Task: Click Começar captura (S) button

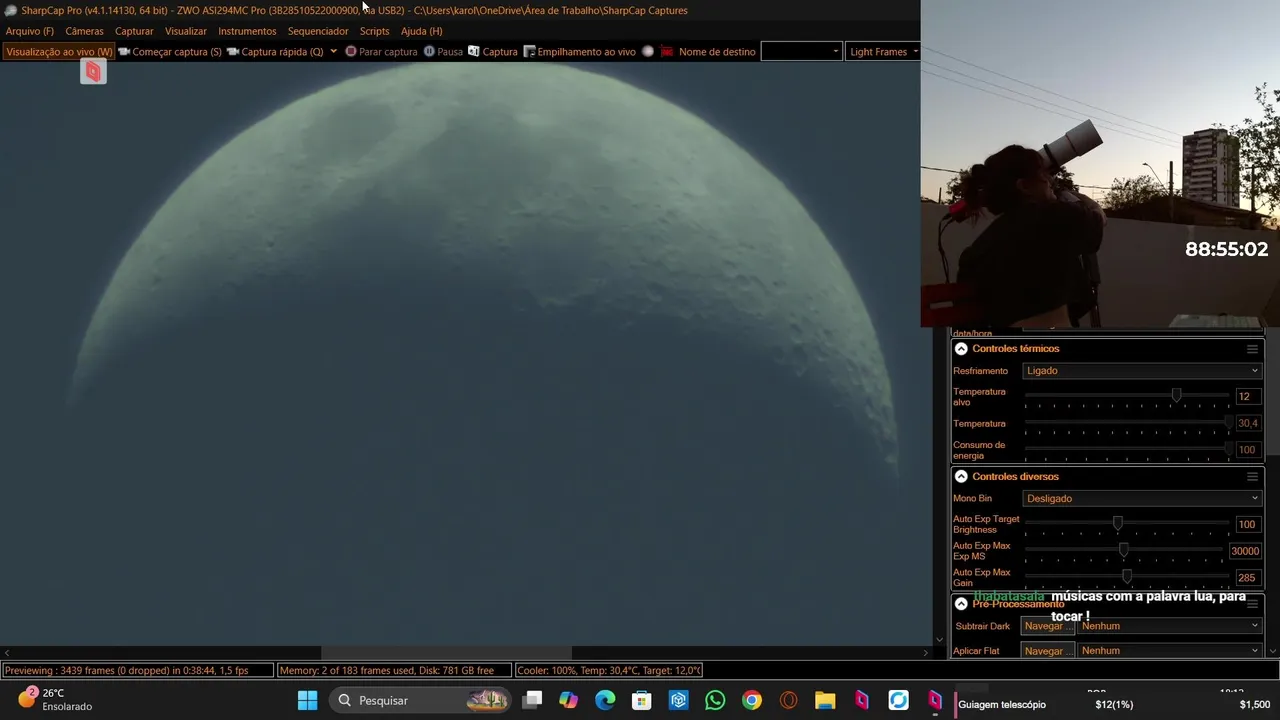Action: tap(170, 51)
